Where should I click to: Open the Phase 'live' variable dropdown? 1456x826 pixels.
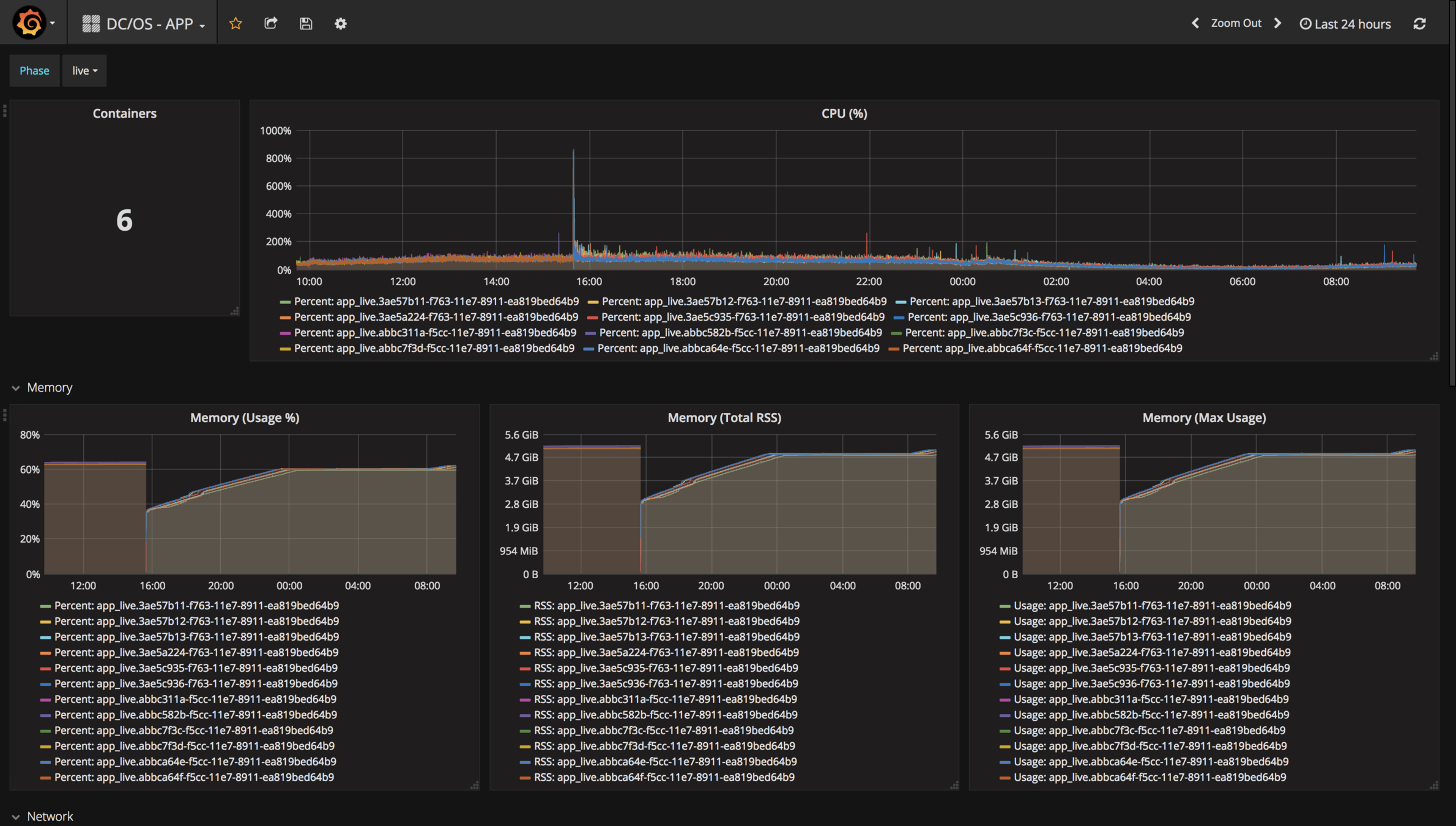point(84,70)
